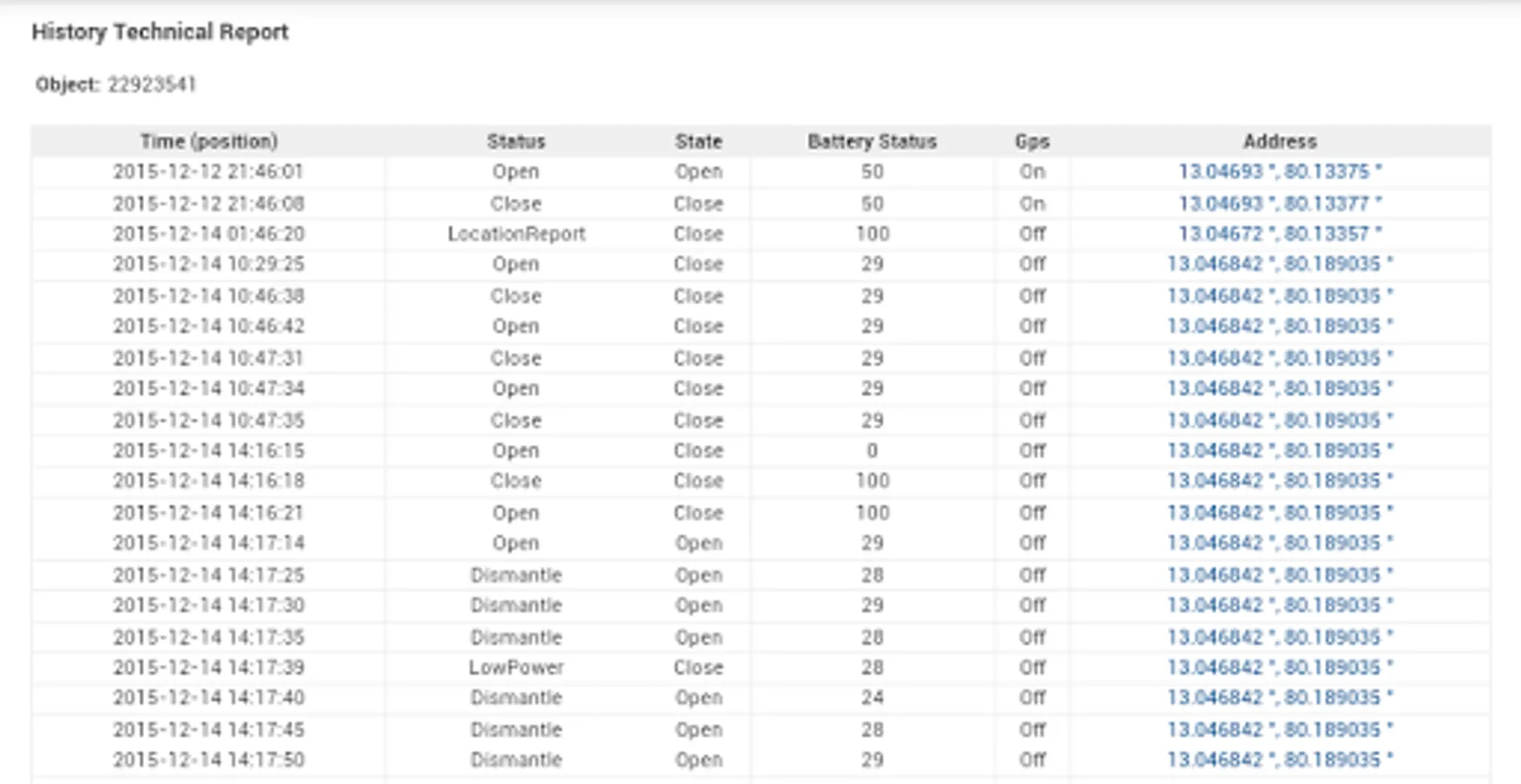1521x784 pixels.
Task: Click the Gps column header
Action: tap(1032, 141)
